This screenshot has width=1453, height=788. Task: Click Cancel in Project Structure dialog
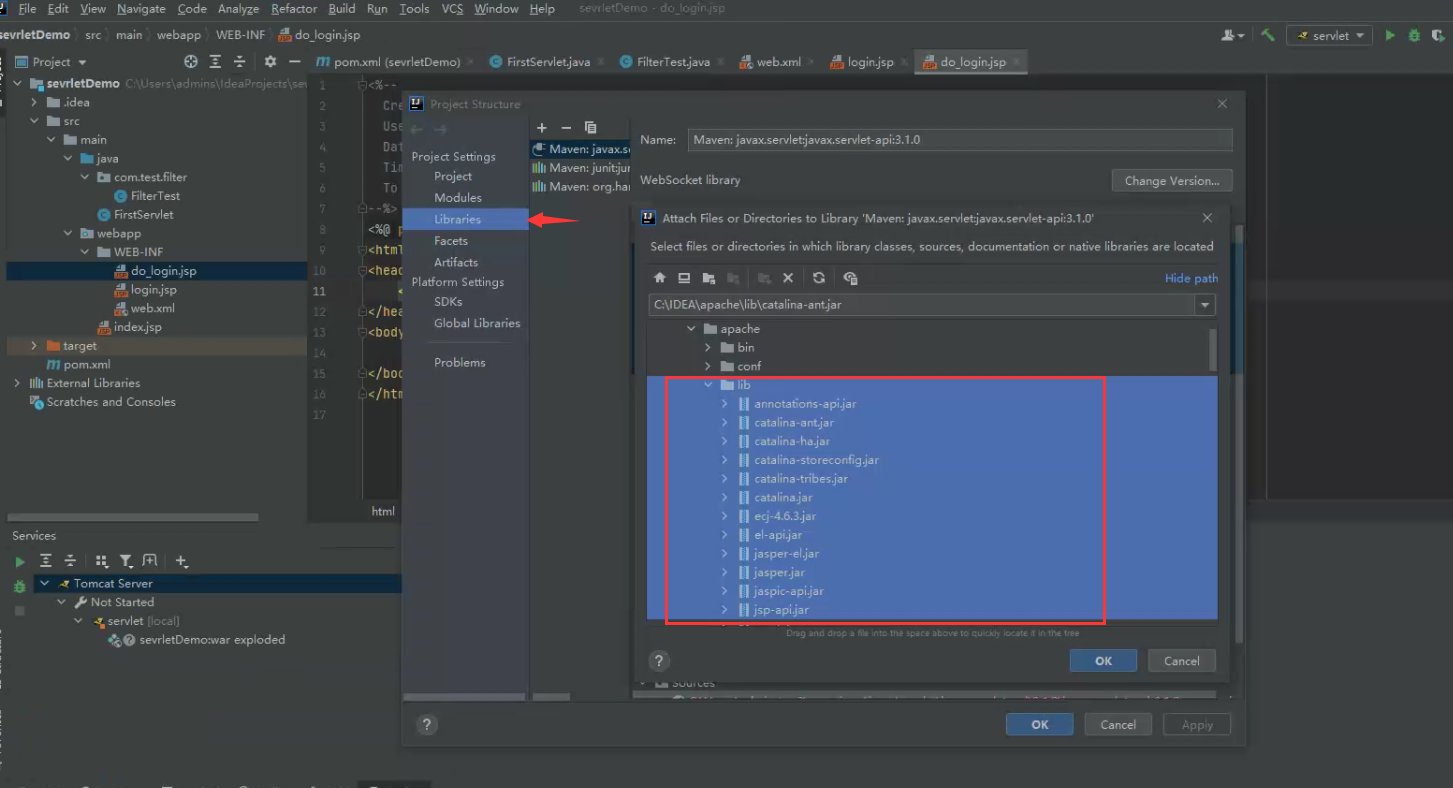click(1118, 725)
